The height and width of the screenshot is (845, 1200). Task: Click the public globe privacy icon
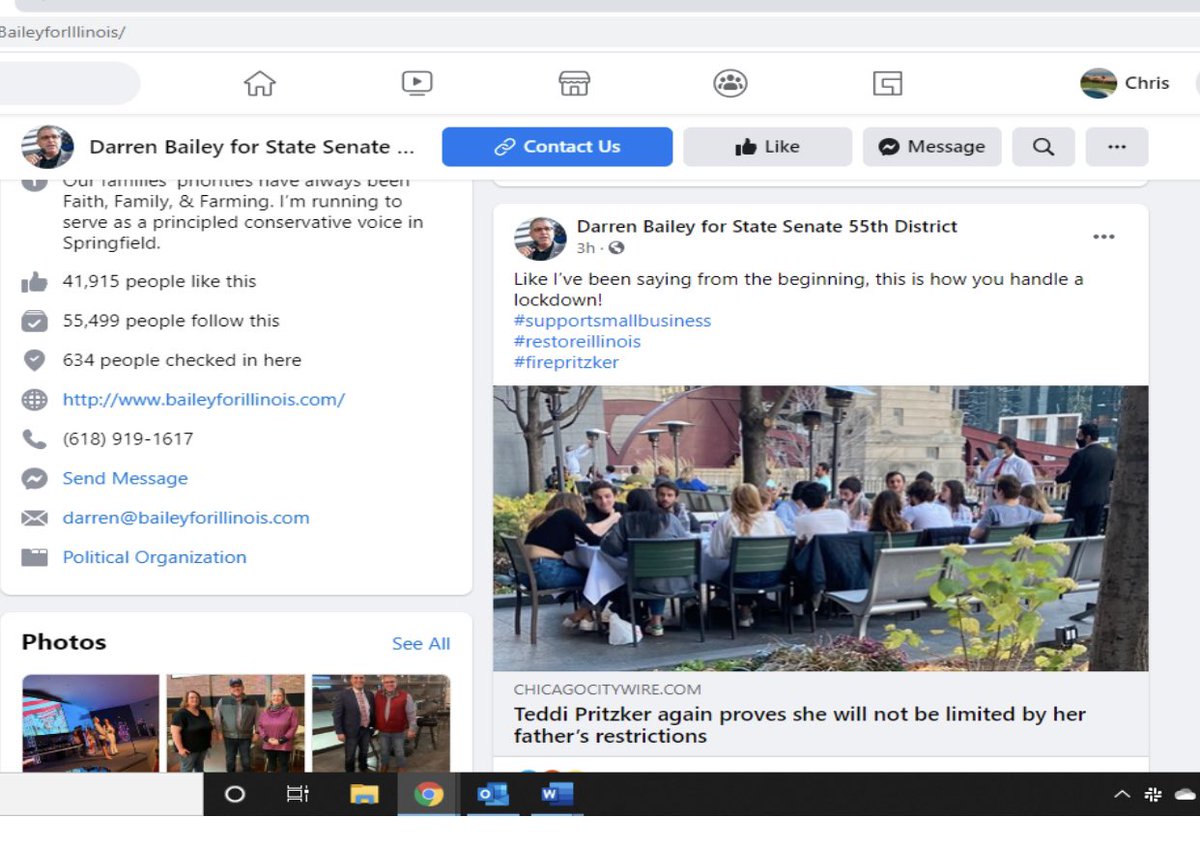pos(617,248)
